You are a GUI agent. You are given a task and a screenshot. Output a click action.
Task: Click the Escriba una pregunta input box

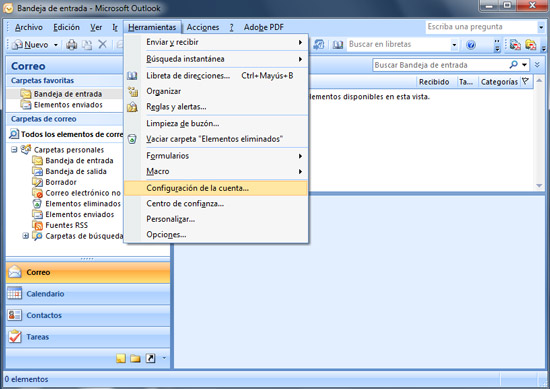click(x=482, y=27)
